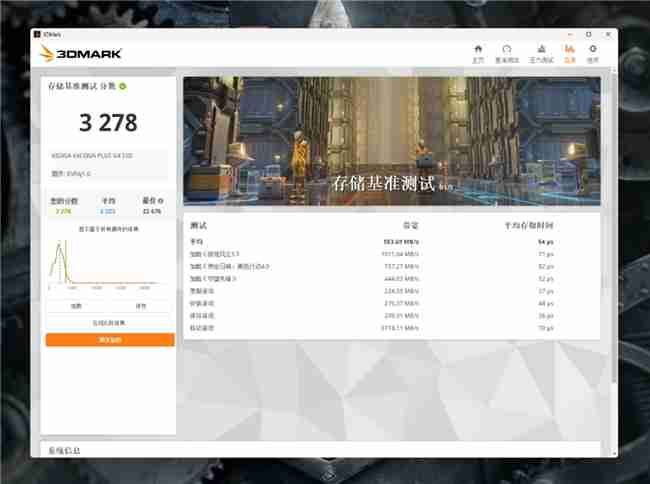Screen dimensions: 650x484
Task: Click green validation checkmark beside score title
Action: point(122,87)
